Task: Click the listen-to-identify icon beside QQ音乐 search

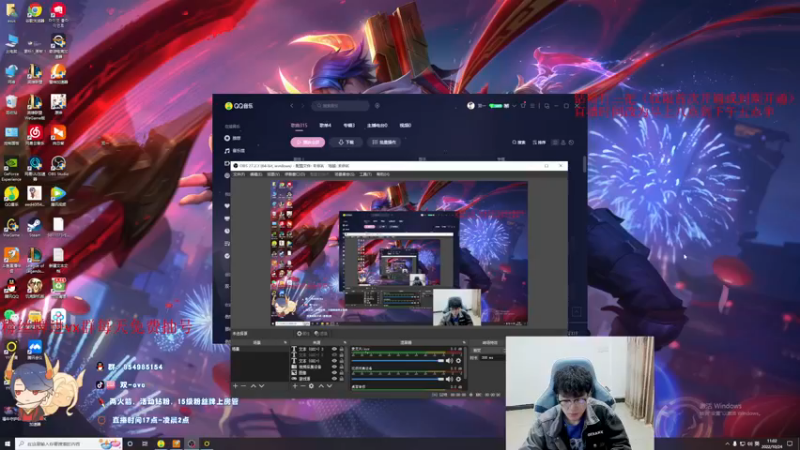Action: (x=377, y=106)
